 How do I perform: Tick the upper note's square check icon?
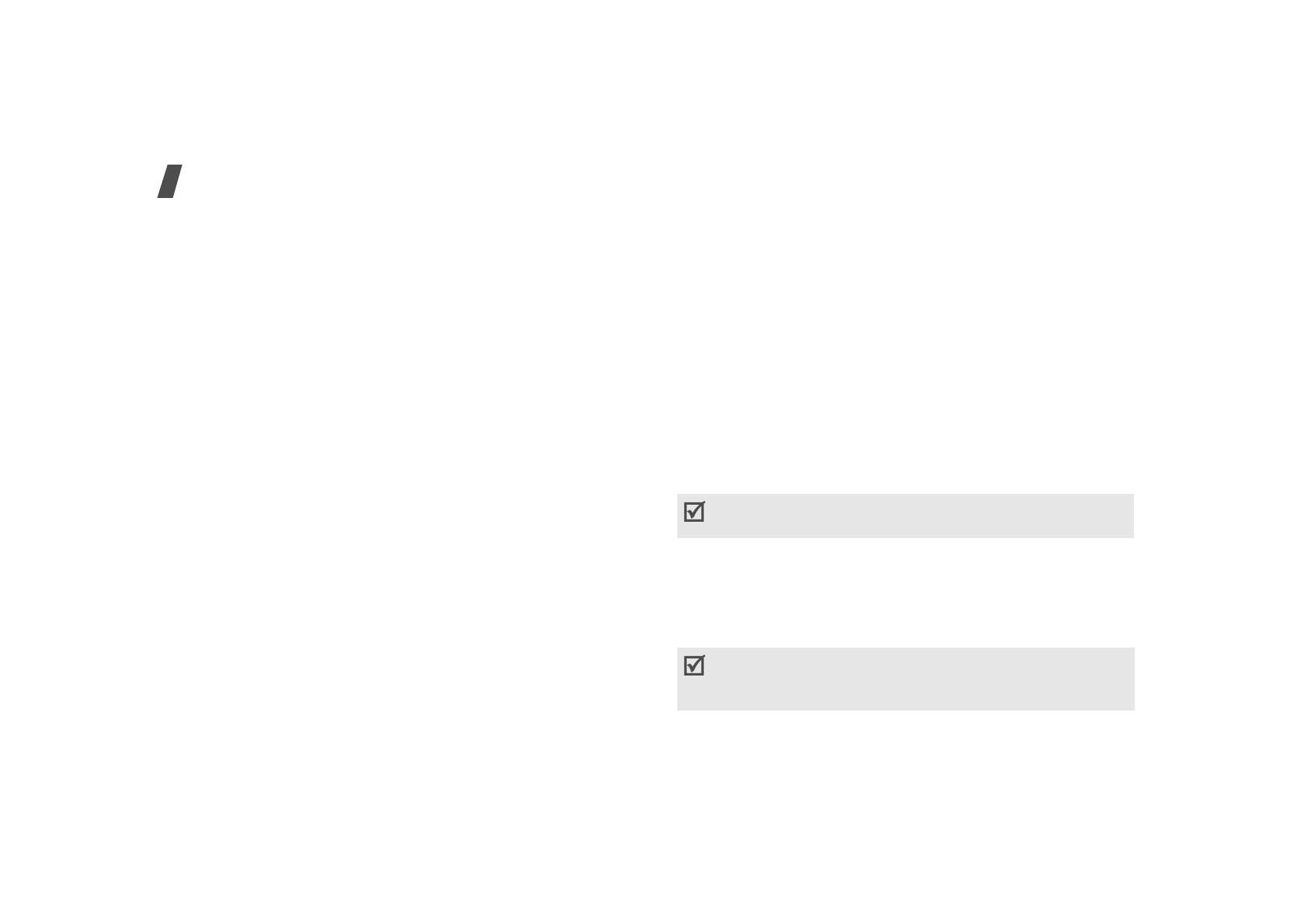point(694,512)
